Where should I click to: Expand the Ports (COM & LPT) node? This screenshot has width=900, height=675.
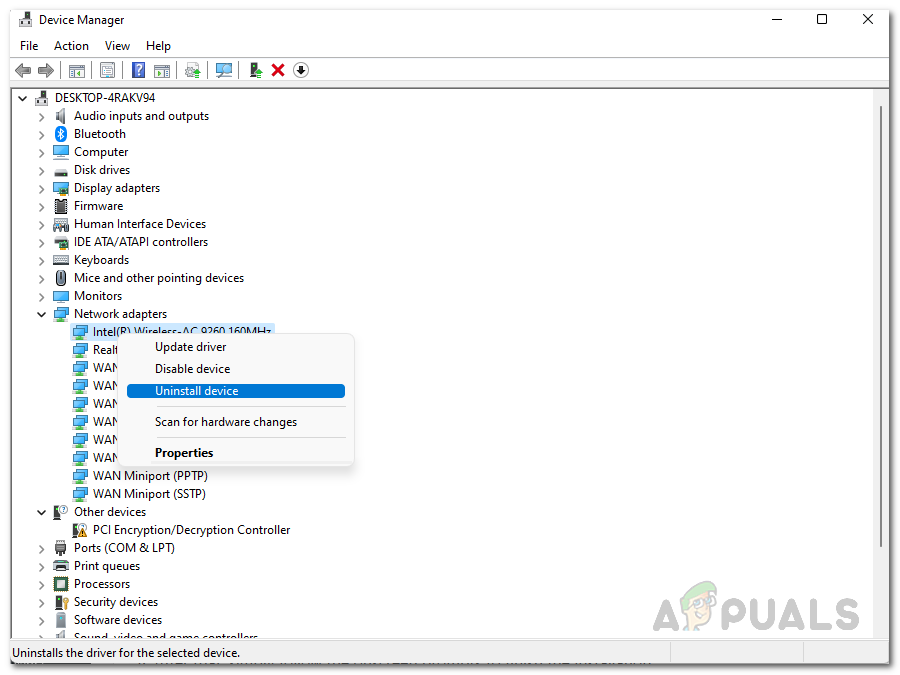41,549
